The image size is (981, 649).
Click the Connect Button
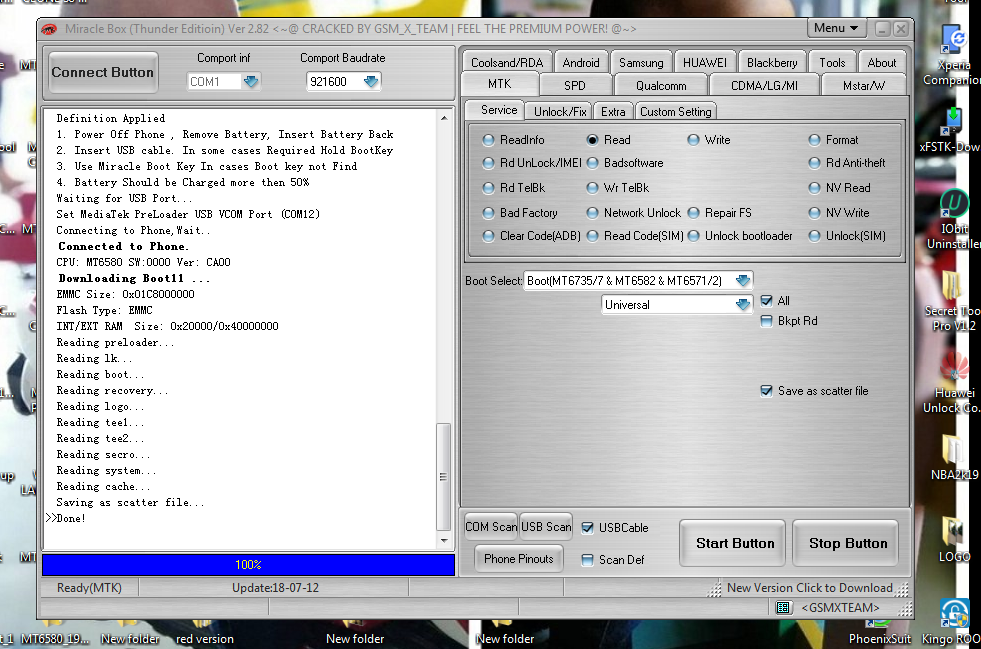pos(103,73)
